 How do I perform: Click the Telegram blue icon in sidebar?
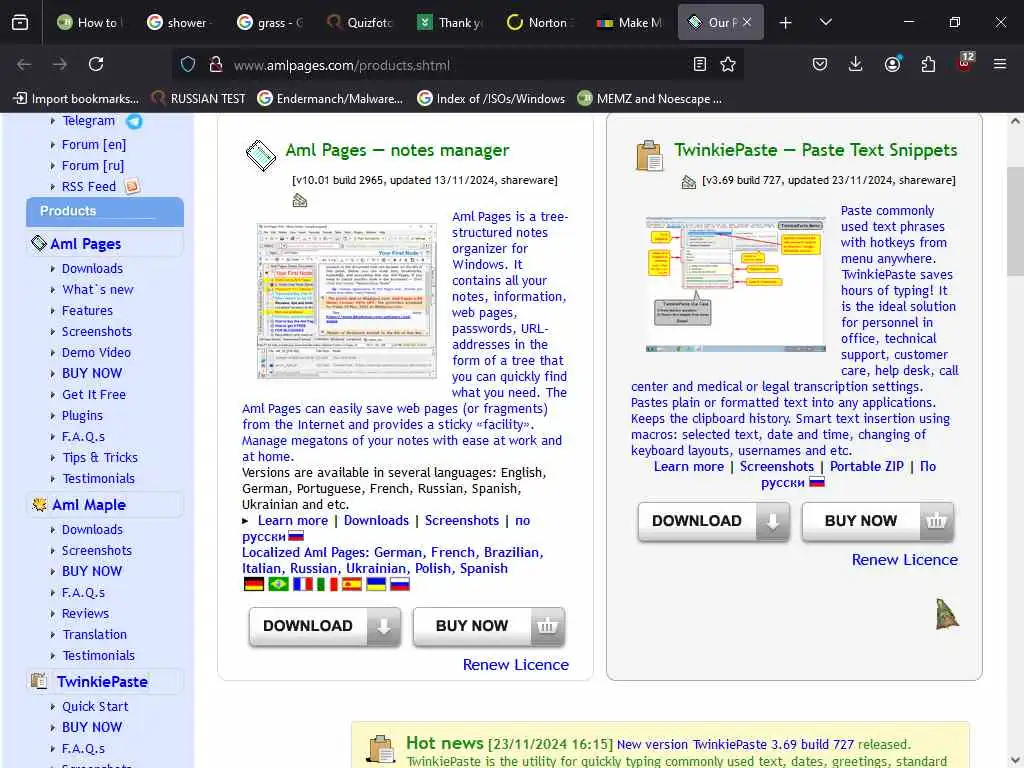(134, 121)
